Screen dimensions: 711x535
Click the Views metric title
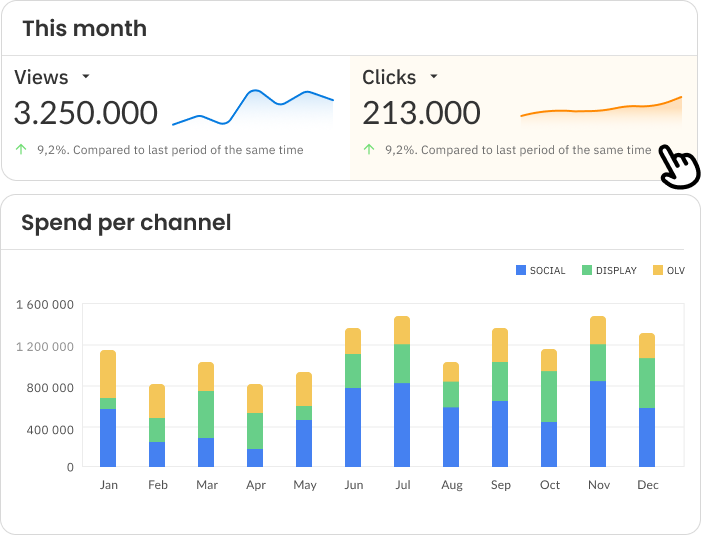coord(41,78)
